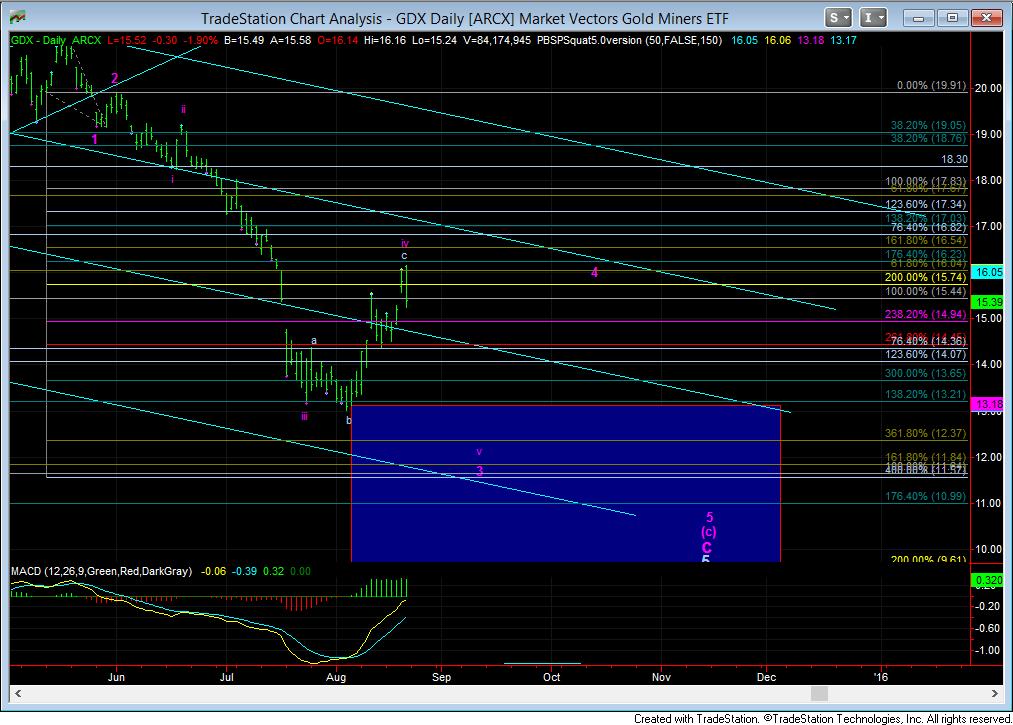Viewport: 1013px width, 725px height.
Task: Select the magenta wave label "4" on the chart
Action: point(594,273)
